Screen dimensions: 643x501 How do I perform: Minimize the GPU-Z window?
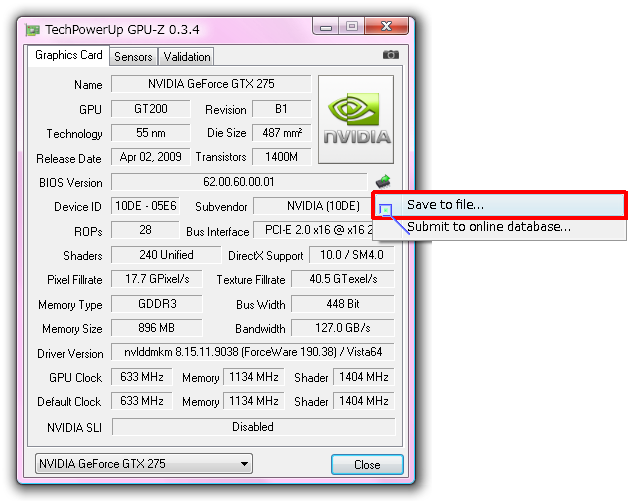pyautogui.click(x=326, y=27)
